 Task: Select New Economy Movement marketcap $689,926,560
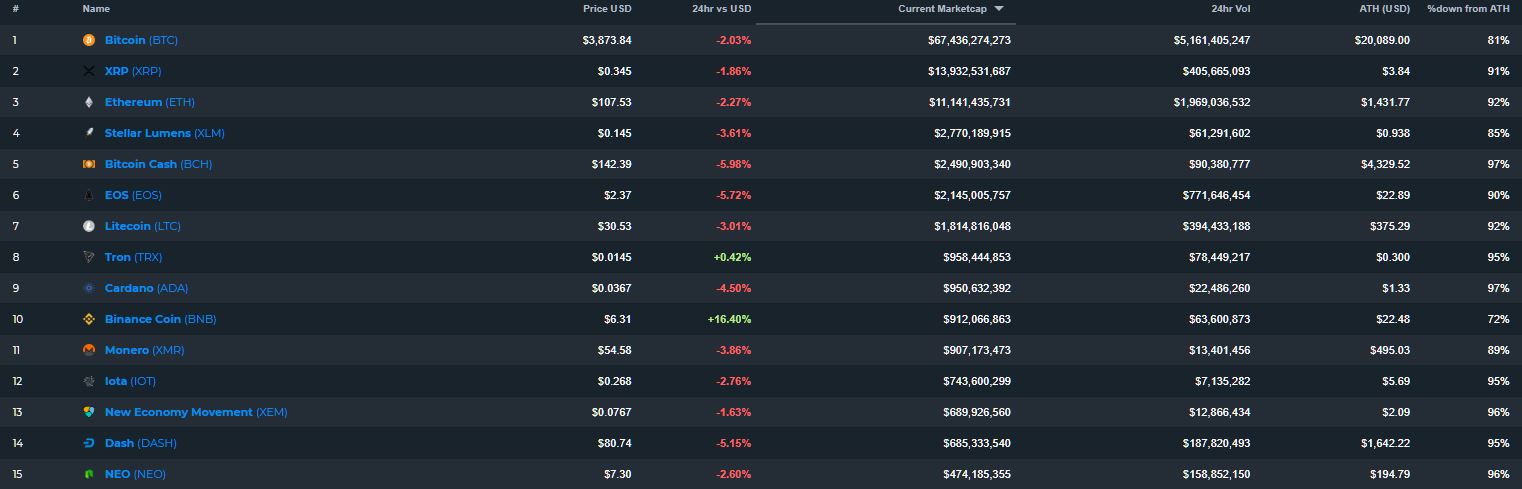pos(975,412)
